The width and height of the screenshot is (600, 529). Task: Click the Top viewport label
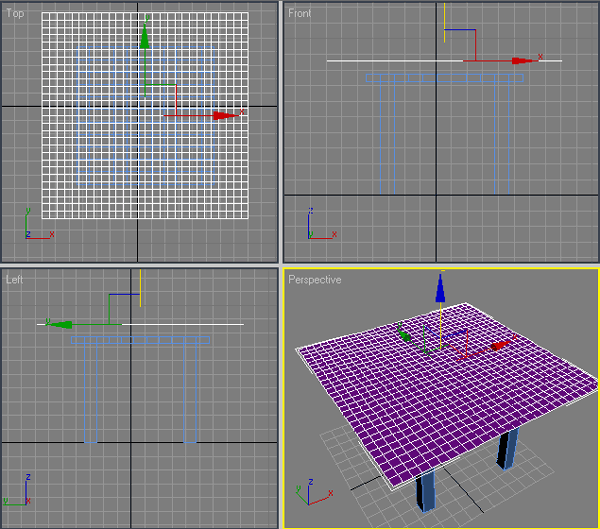pyautogui.click(x=15, y=13)
